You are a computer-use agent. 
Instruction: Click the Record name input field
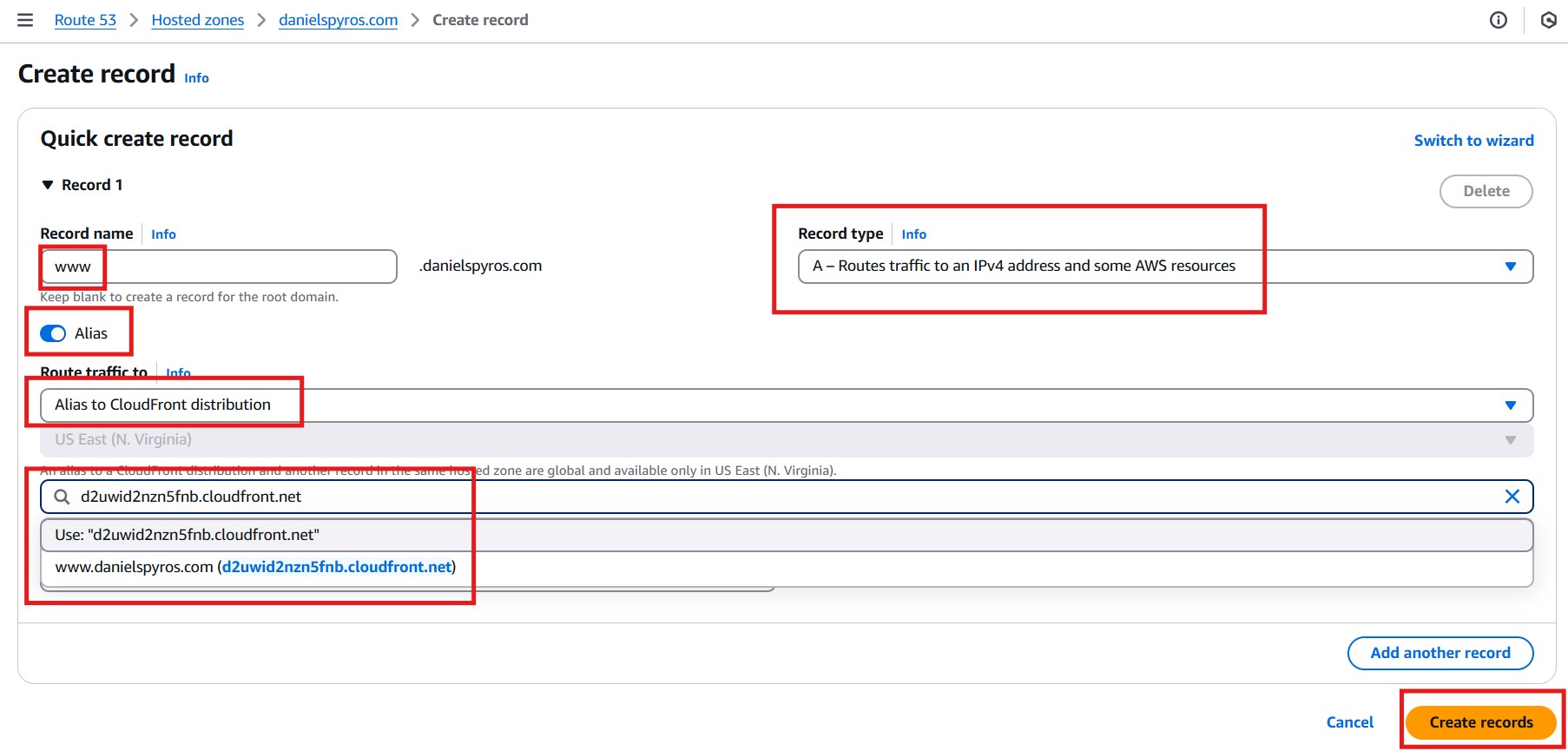click(x=218, y=267)
